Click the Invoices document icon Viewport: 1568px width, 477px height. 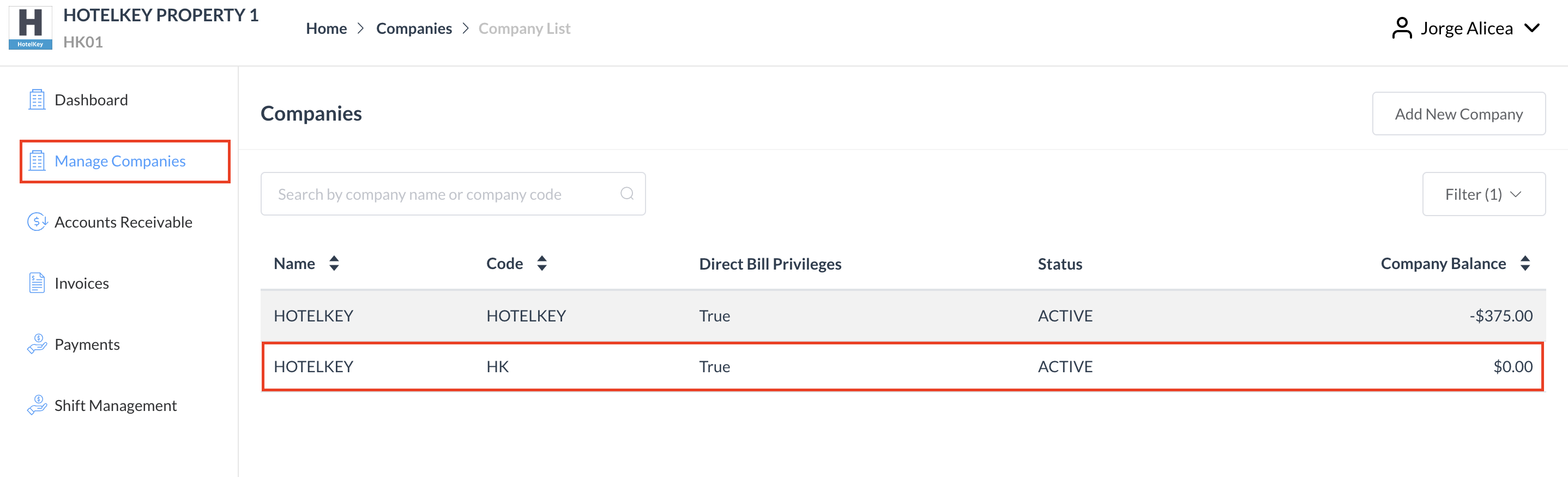click(x=37, y=283)
